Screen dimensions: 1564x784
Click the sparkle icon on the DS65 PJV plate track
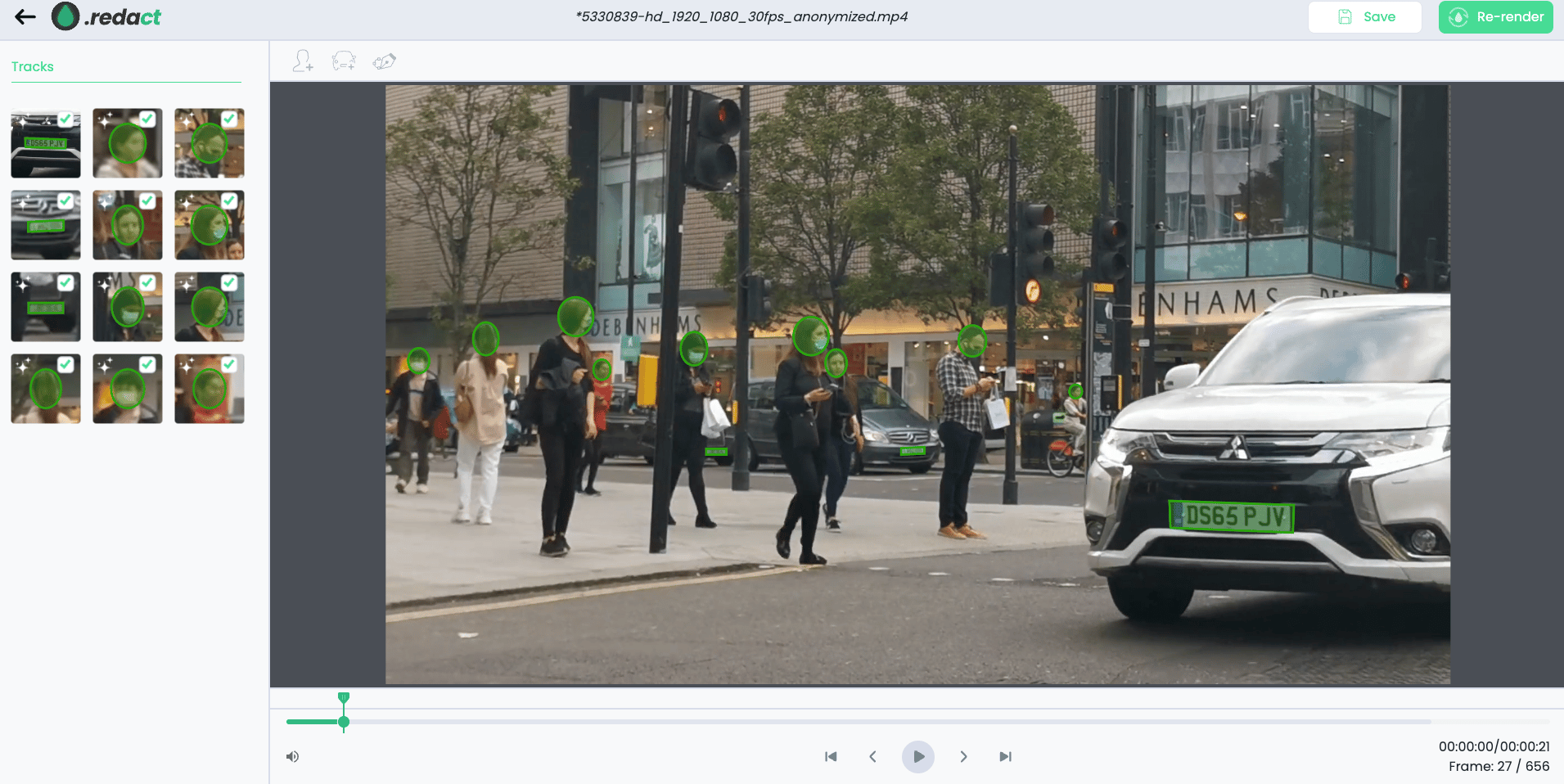[22, 120]
